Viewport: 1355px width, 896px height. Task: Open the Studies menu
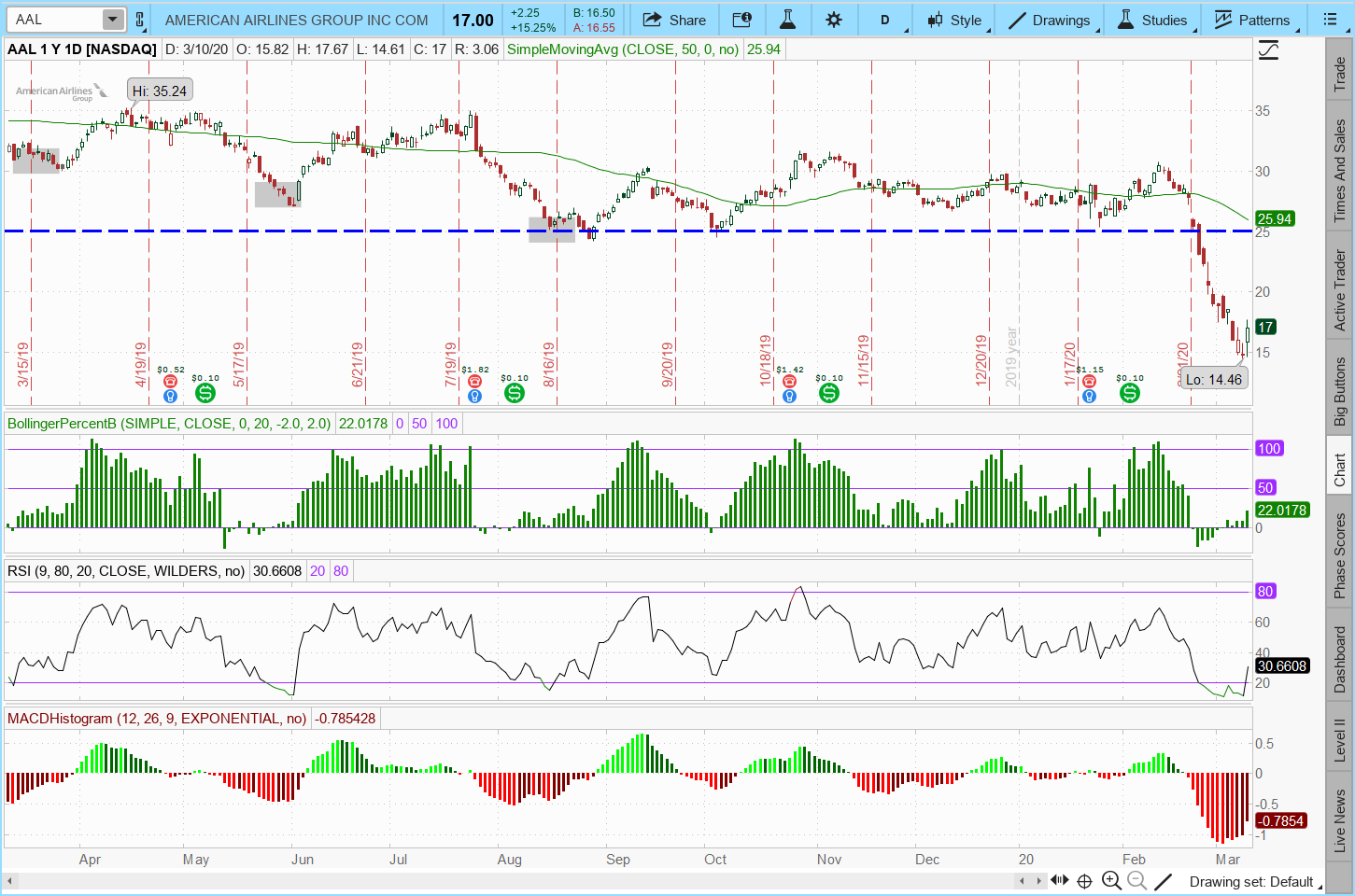(1152, 20)
